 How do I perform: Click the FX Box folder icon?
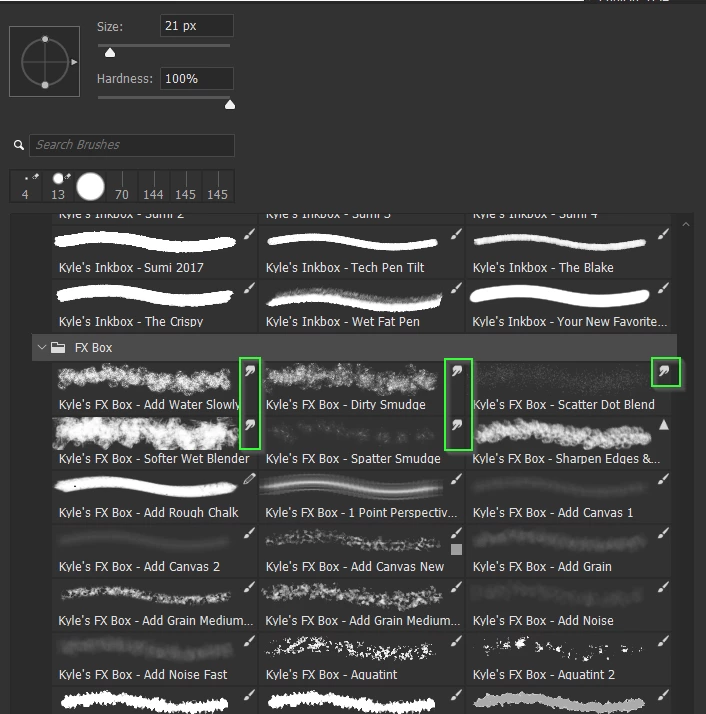pos(58,347)
